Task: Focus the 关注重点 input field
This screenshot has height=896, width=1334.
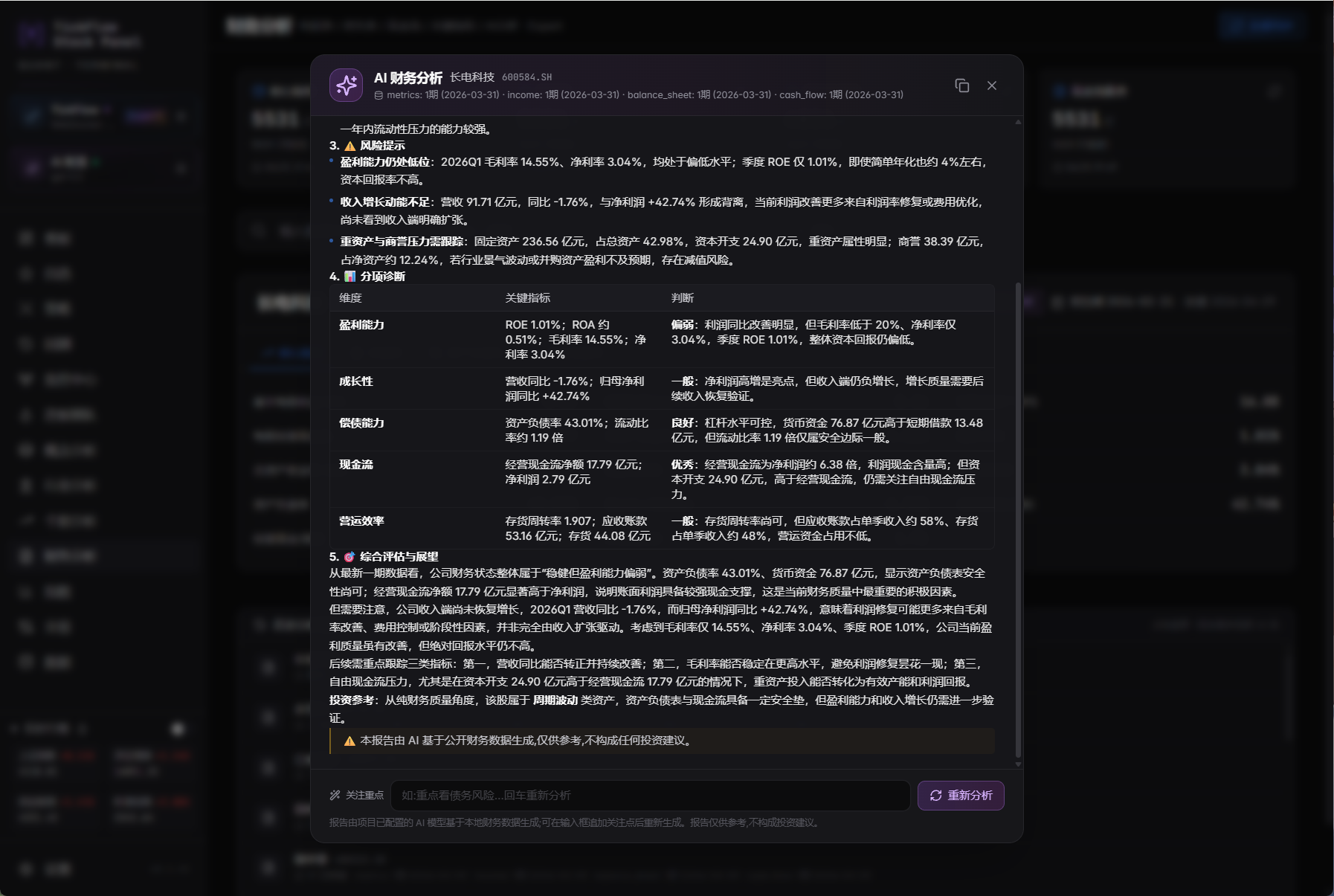Action: tap(650, 796)
